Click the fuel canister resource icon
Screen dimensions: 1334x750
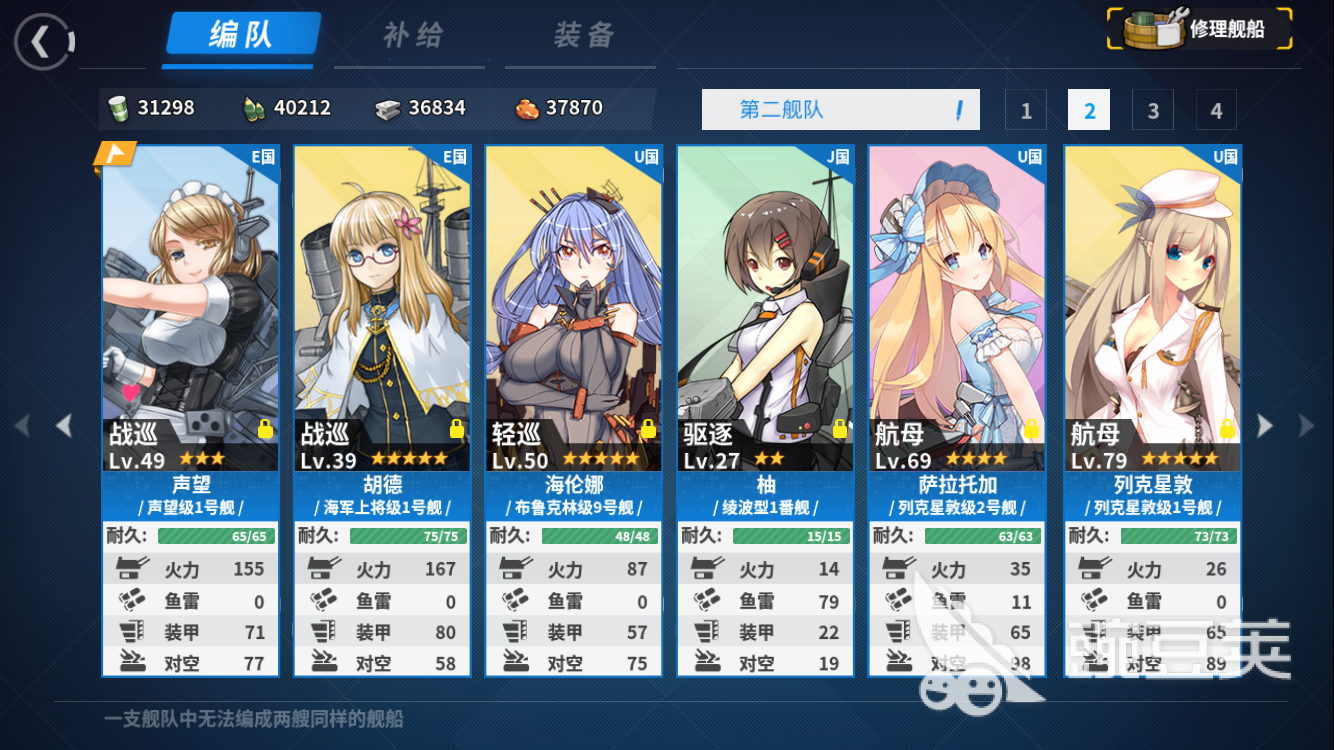point(118,108)
